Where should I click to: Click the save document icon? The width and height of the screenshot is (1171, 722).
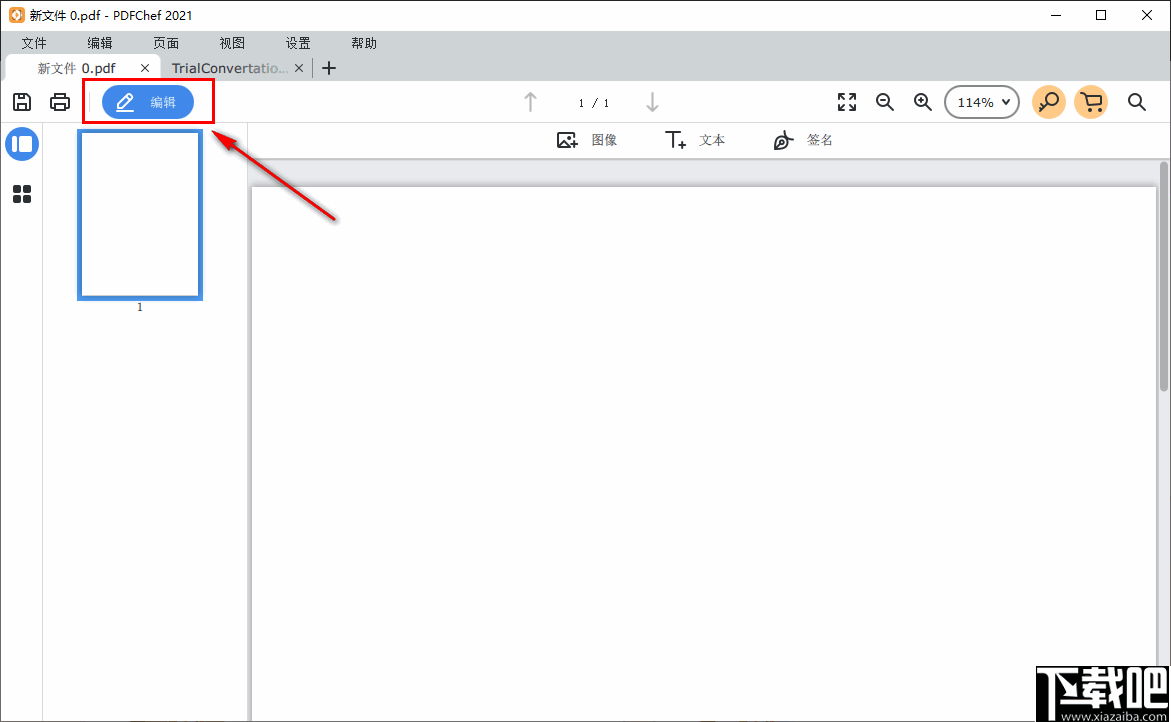[x=22, y=101]
